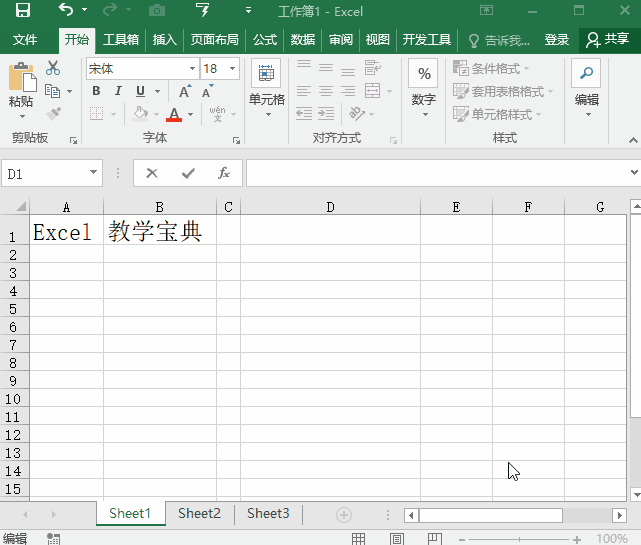Open the font size dropdown showing 18
The width and height of the screenshot is (641, 545).
point(233,68)
